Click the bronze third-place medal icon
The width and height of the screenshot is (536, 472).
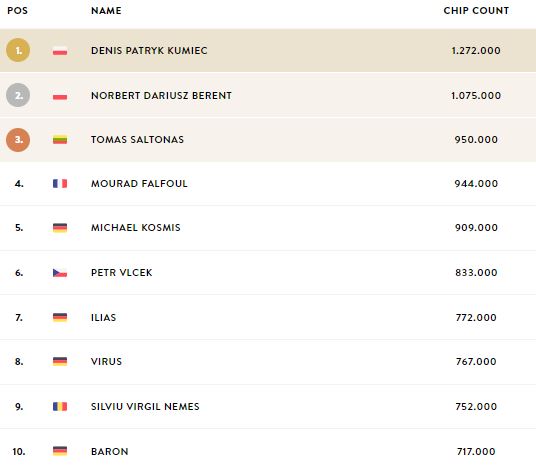(18, 140)
